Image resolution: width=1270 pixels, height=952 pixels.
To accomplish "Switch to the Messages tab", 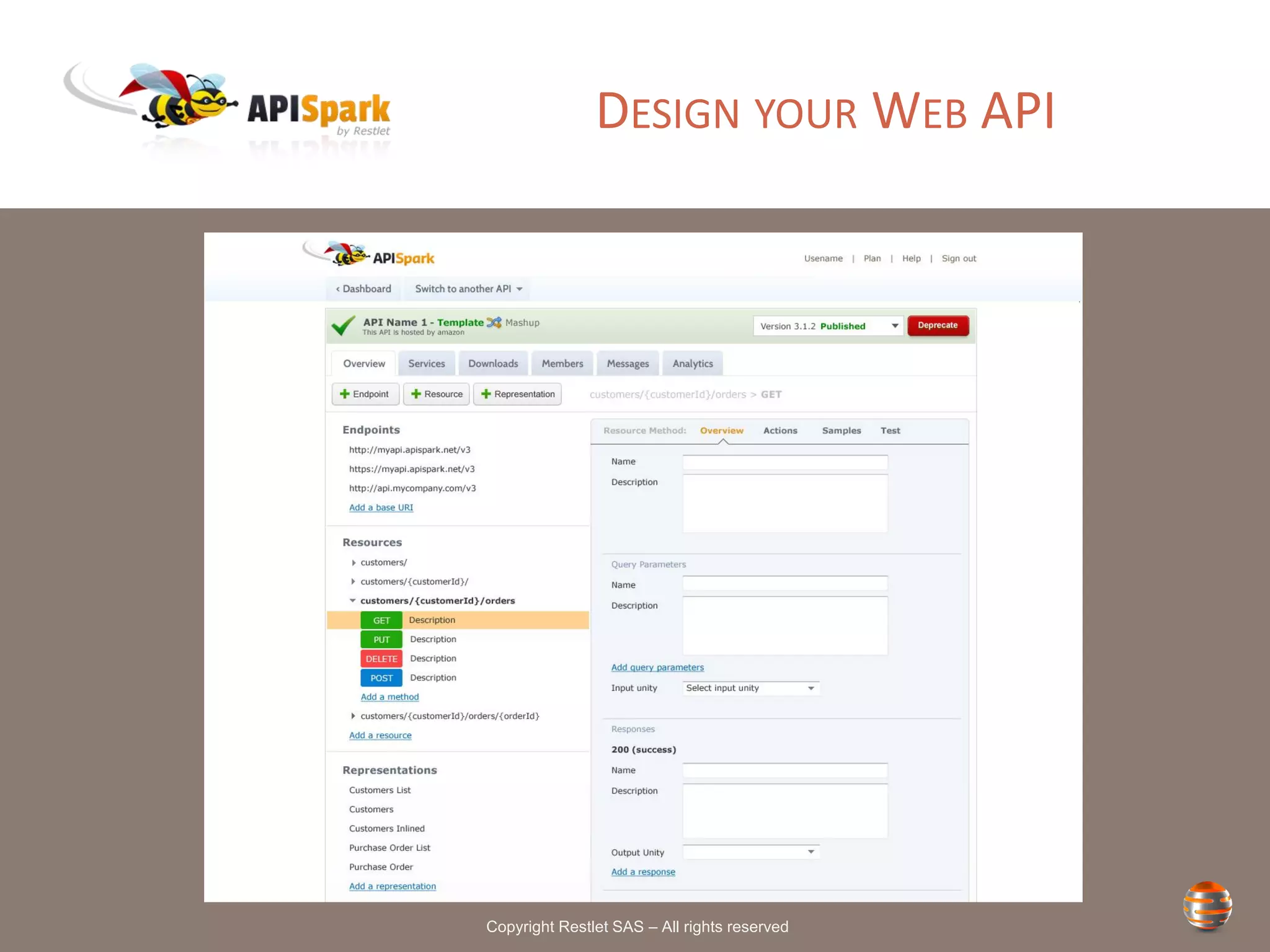I will pyautogui.click(x=628, y=364).
